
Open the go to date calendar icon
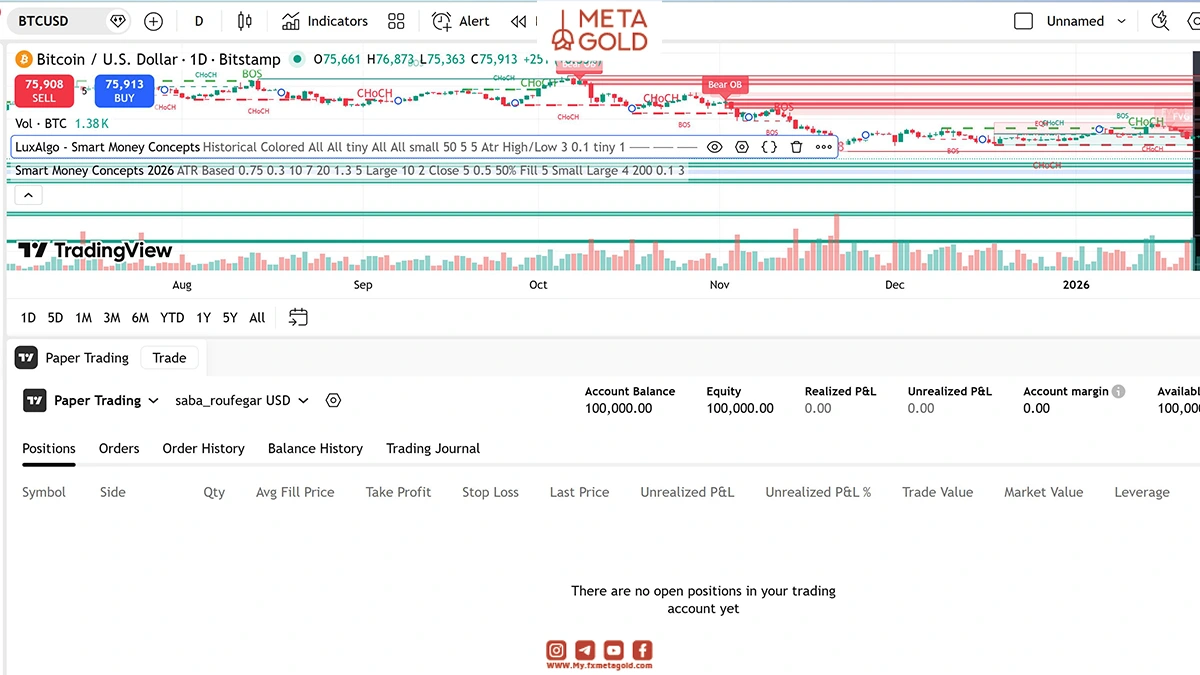pyautogui.click(x=298, y=318)
